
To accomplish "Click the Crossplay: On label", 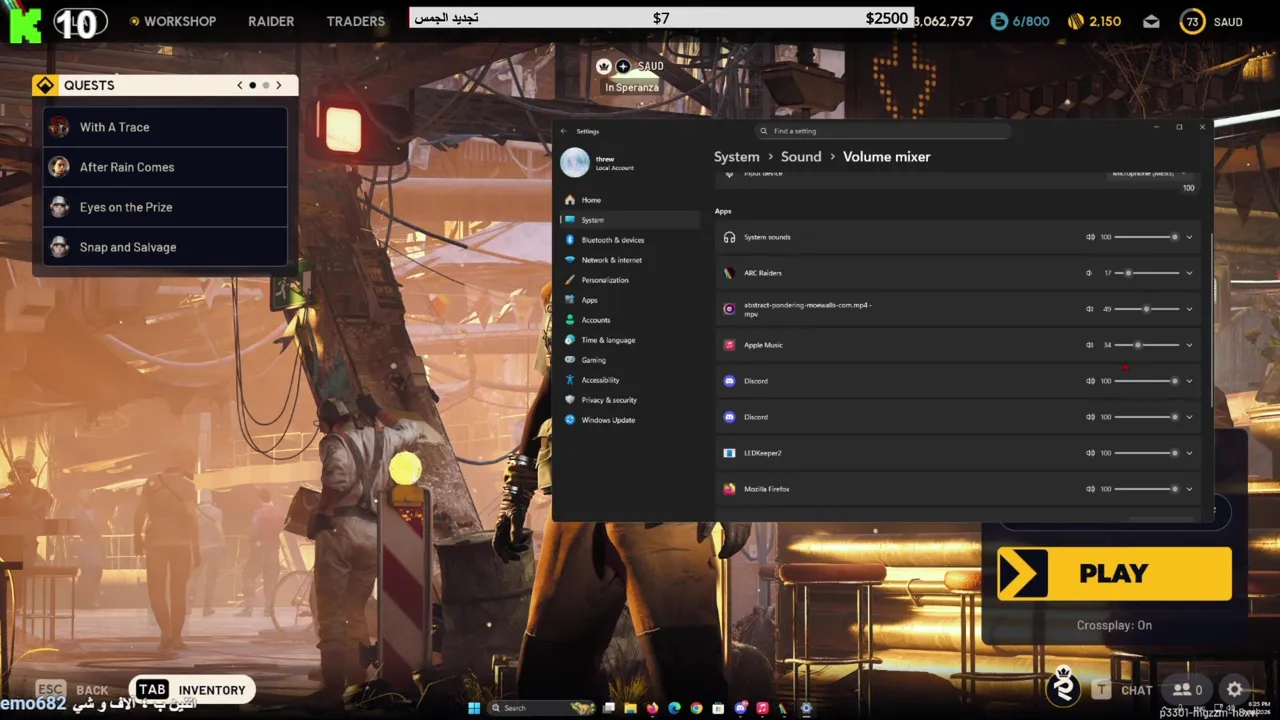I will pos(1114,625).
